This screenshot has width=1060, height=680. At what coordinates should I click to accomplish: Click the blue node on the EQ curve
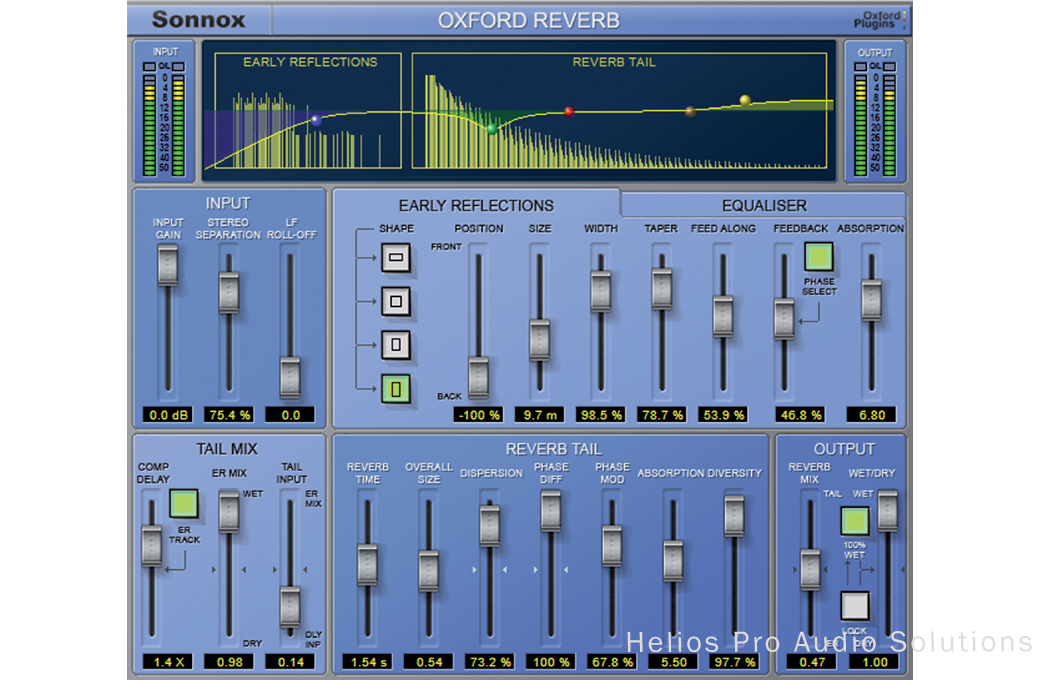pyautogui.click(x=316, y=120)
